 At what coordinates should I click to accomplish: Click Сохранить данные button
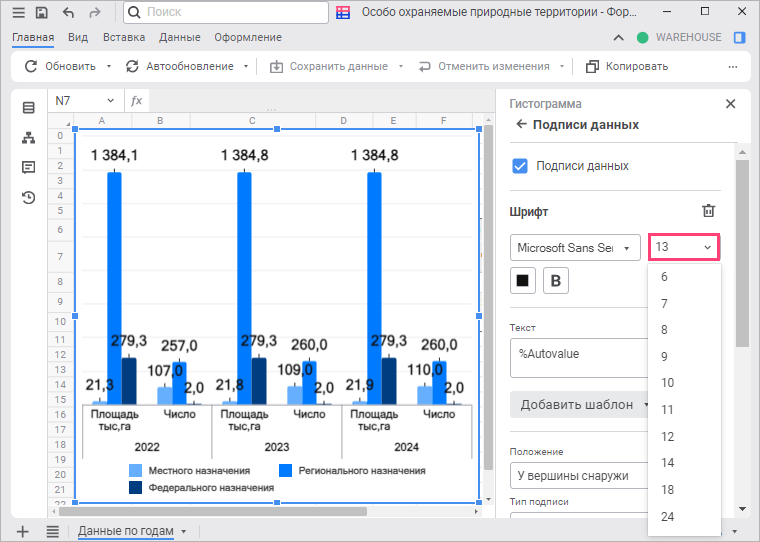click(329, 66)
